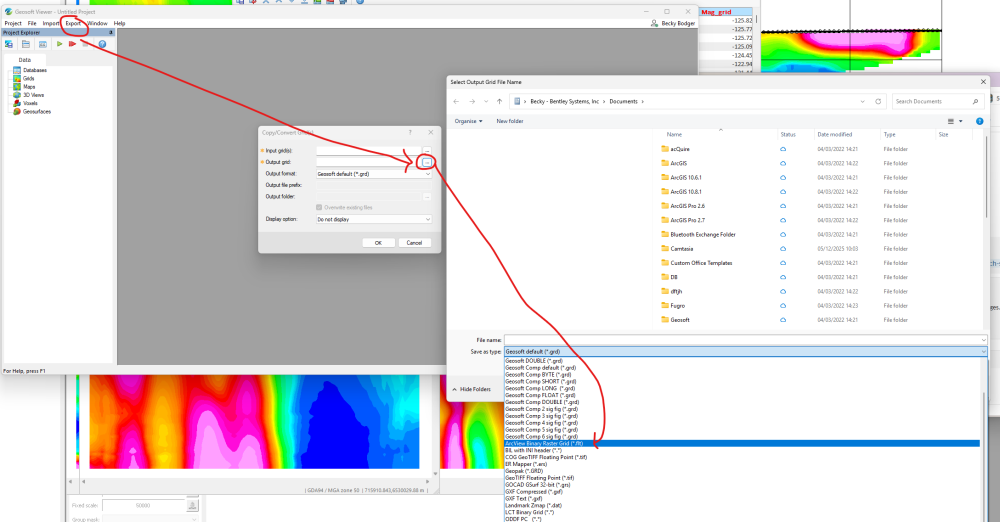The image size is (1000, 522).
Task: Open the Custom Office Templates folder
Action: coord(701,263)
